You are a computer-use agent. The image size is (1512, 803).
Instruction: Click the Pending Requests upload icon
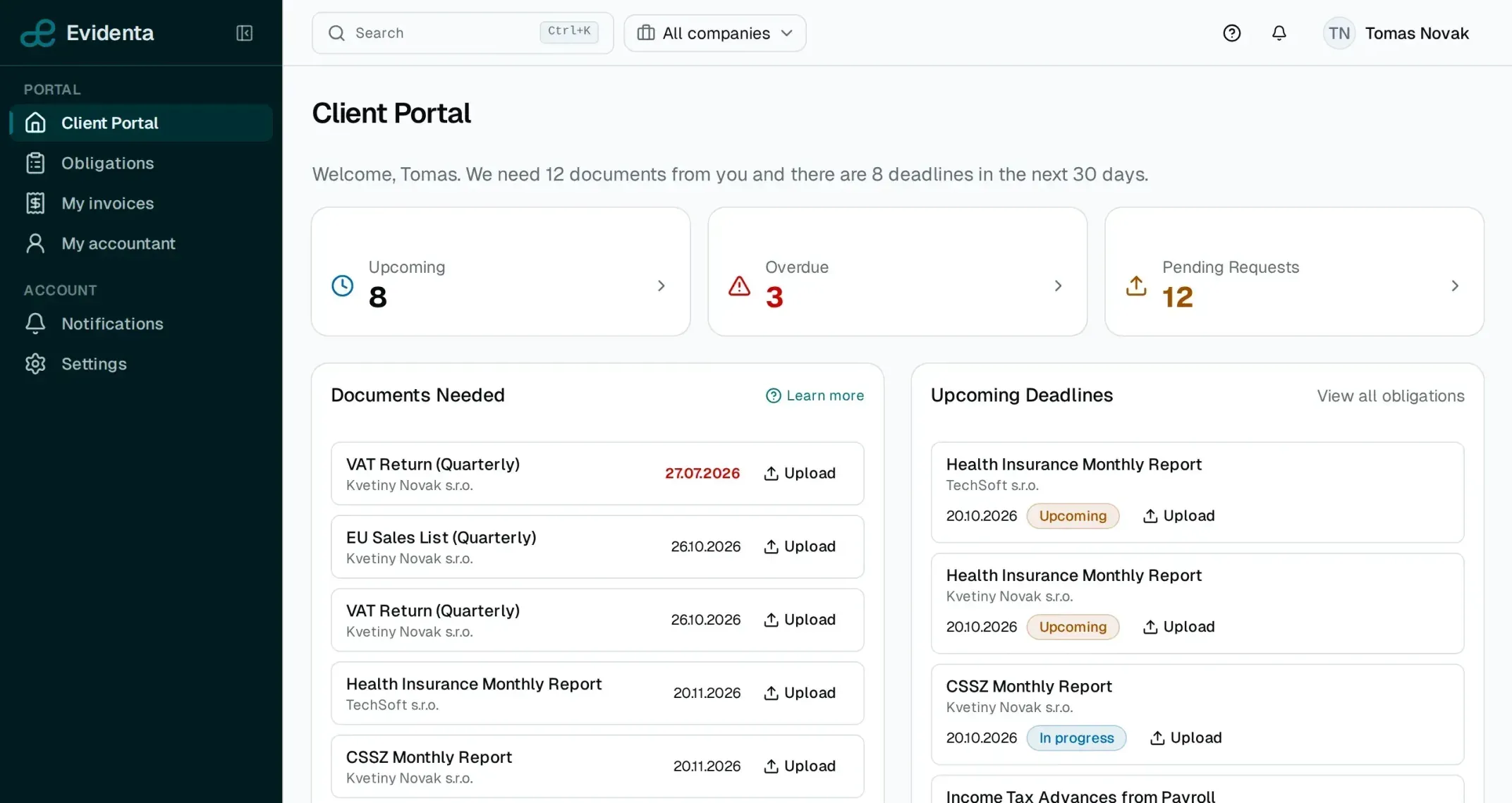1136,286
